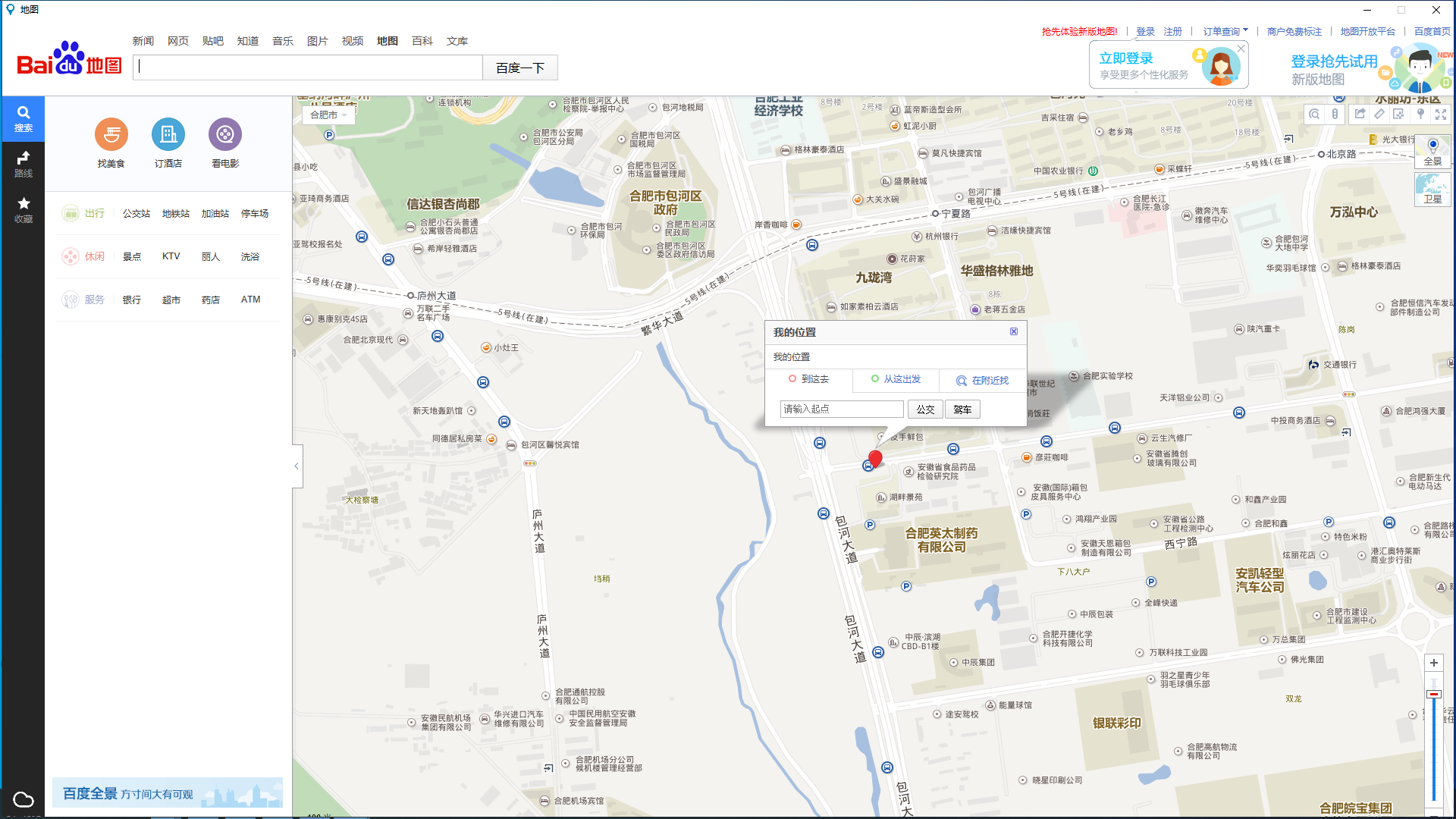The height and width of the screenshot is (819, 1456).
Task: Expand the 订单查询 dropdown menu
Action: [x=1225, y=31]
